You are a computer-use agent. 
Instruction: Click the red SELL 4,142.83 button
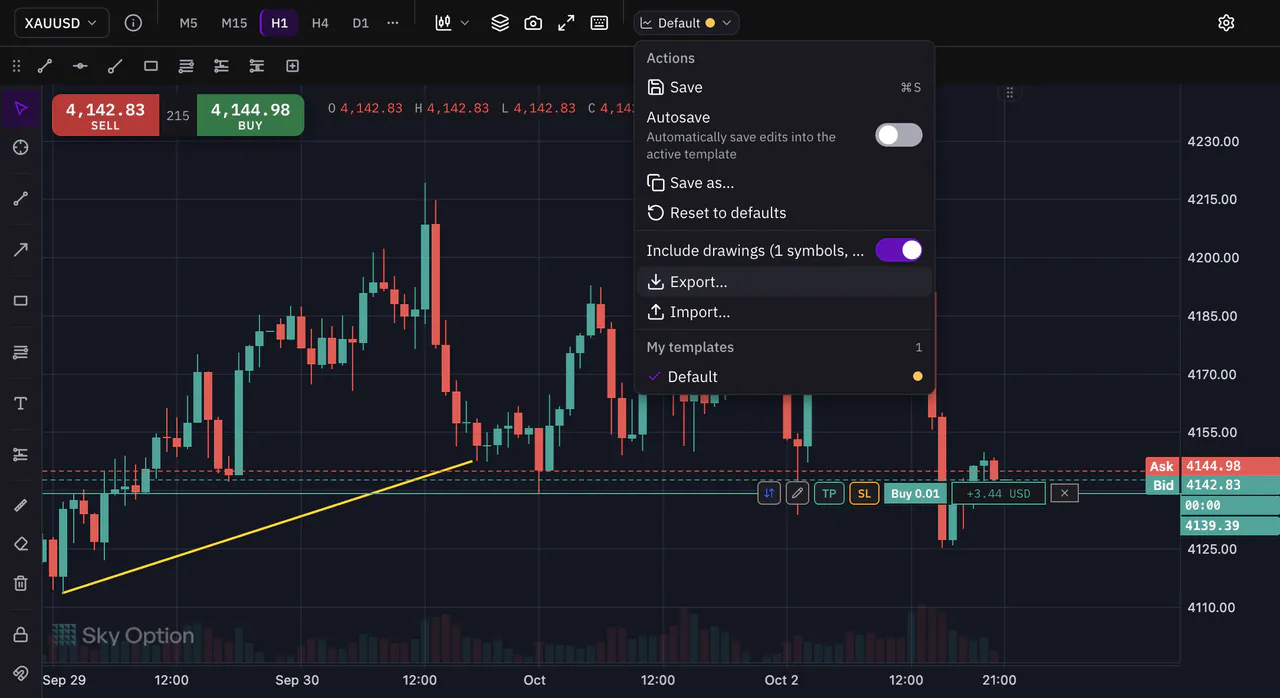pyautogui.click(x=105, y=116)
